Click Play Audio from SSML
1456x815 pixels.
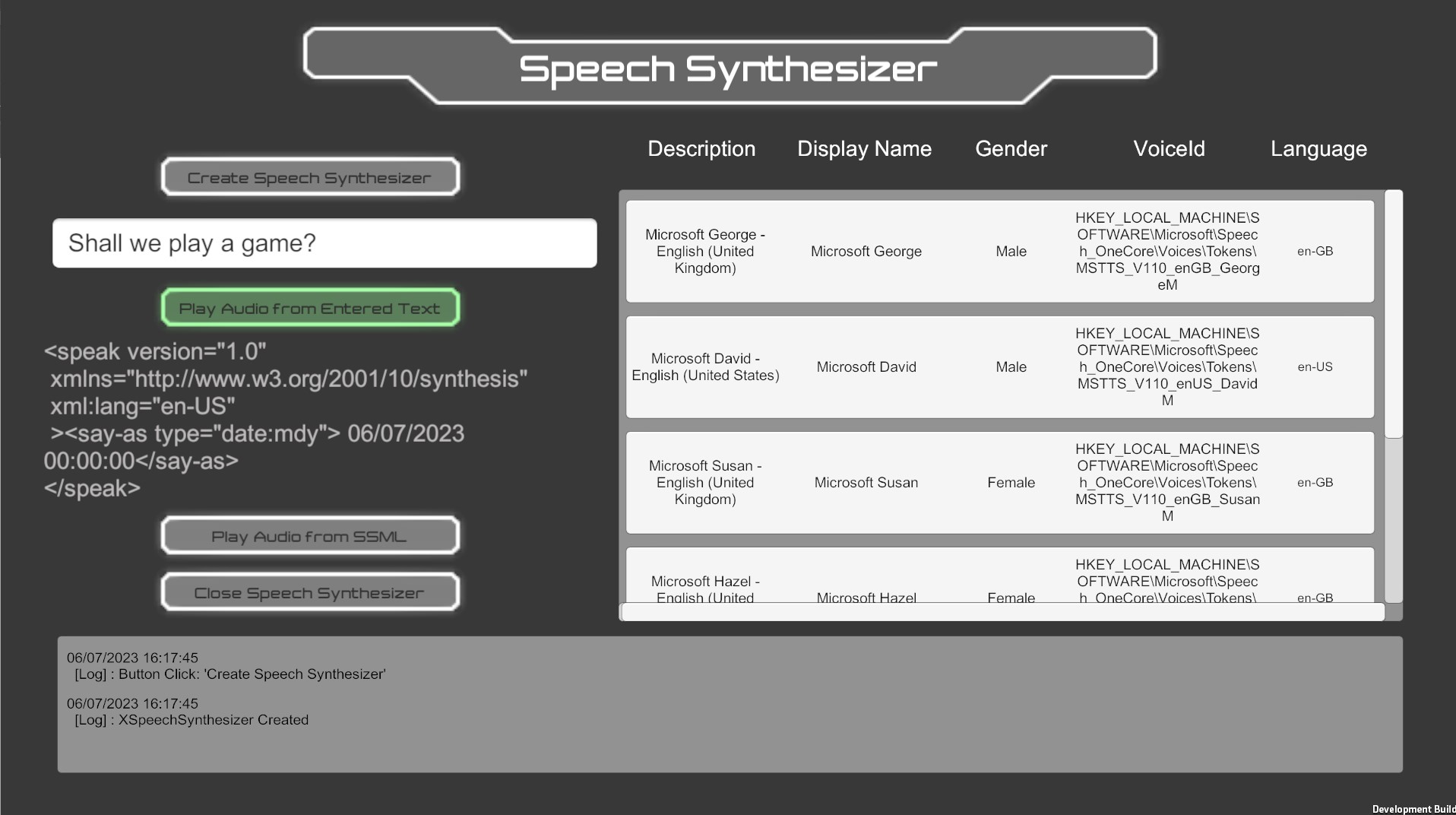coord(309,535)
